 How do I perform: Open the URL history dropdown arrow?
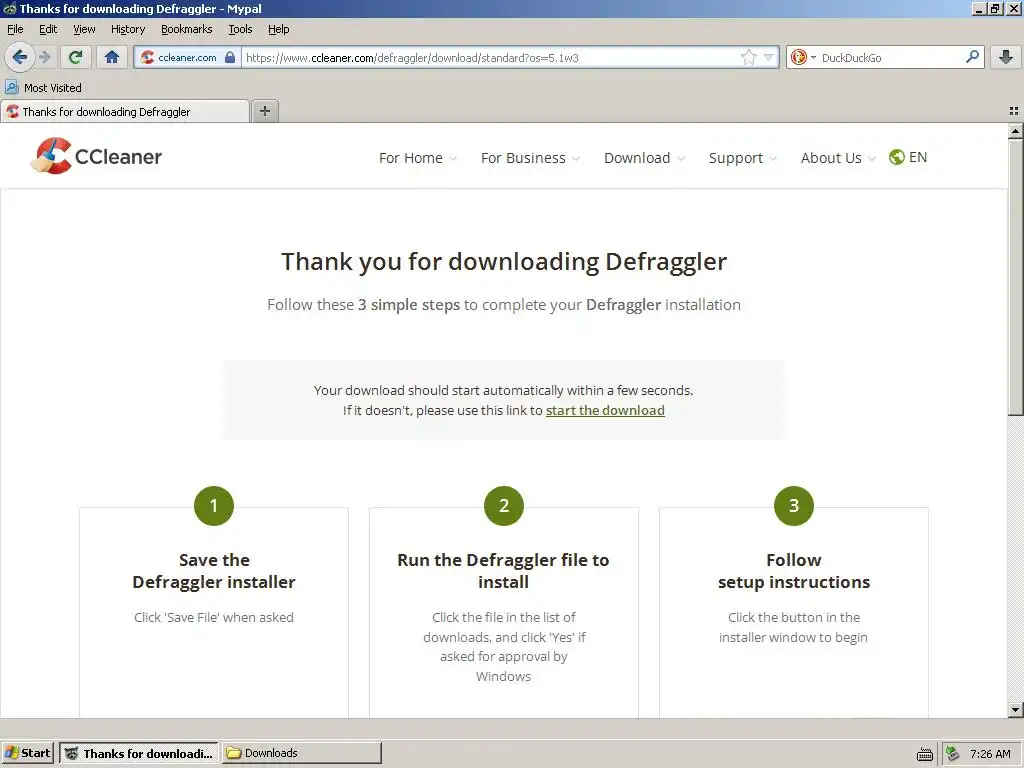(x=769, y=57)
